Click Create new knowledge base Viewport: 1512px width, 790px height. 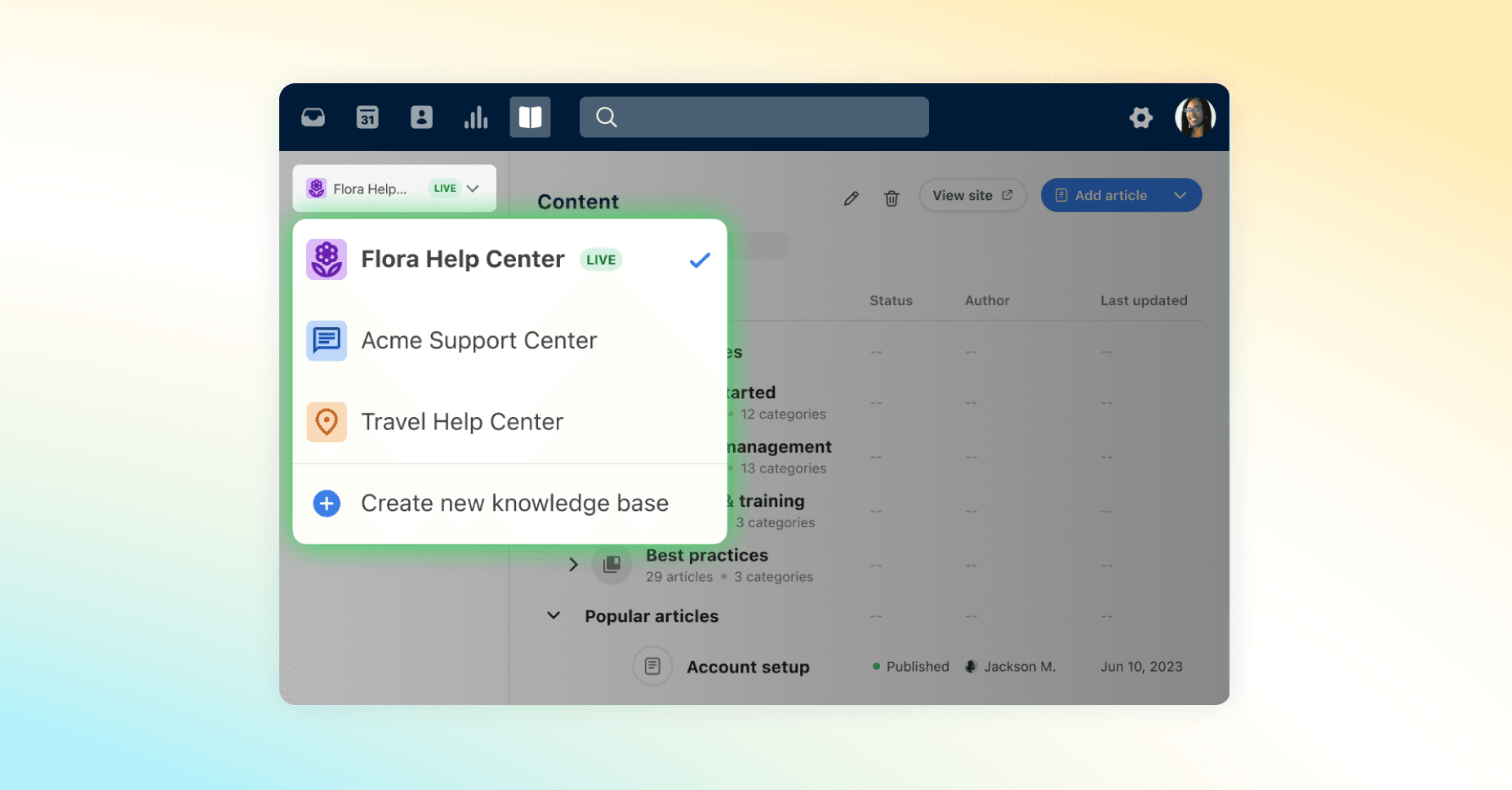click(x=514, y=503)
